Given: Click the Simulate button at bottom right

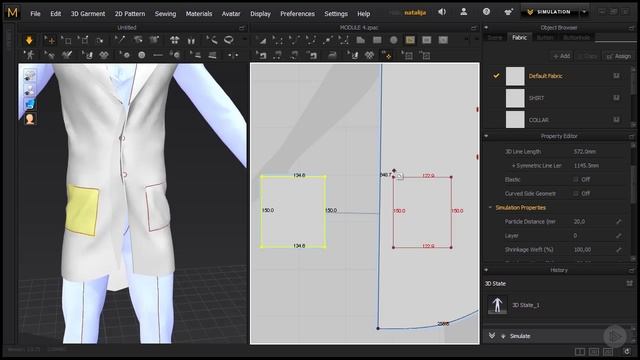Looking at the screenshot, I should 520,336.
